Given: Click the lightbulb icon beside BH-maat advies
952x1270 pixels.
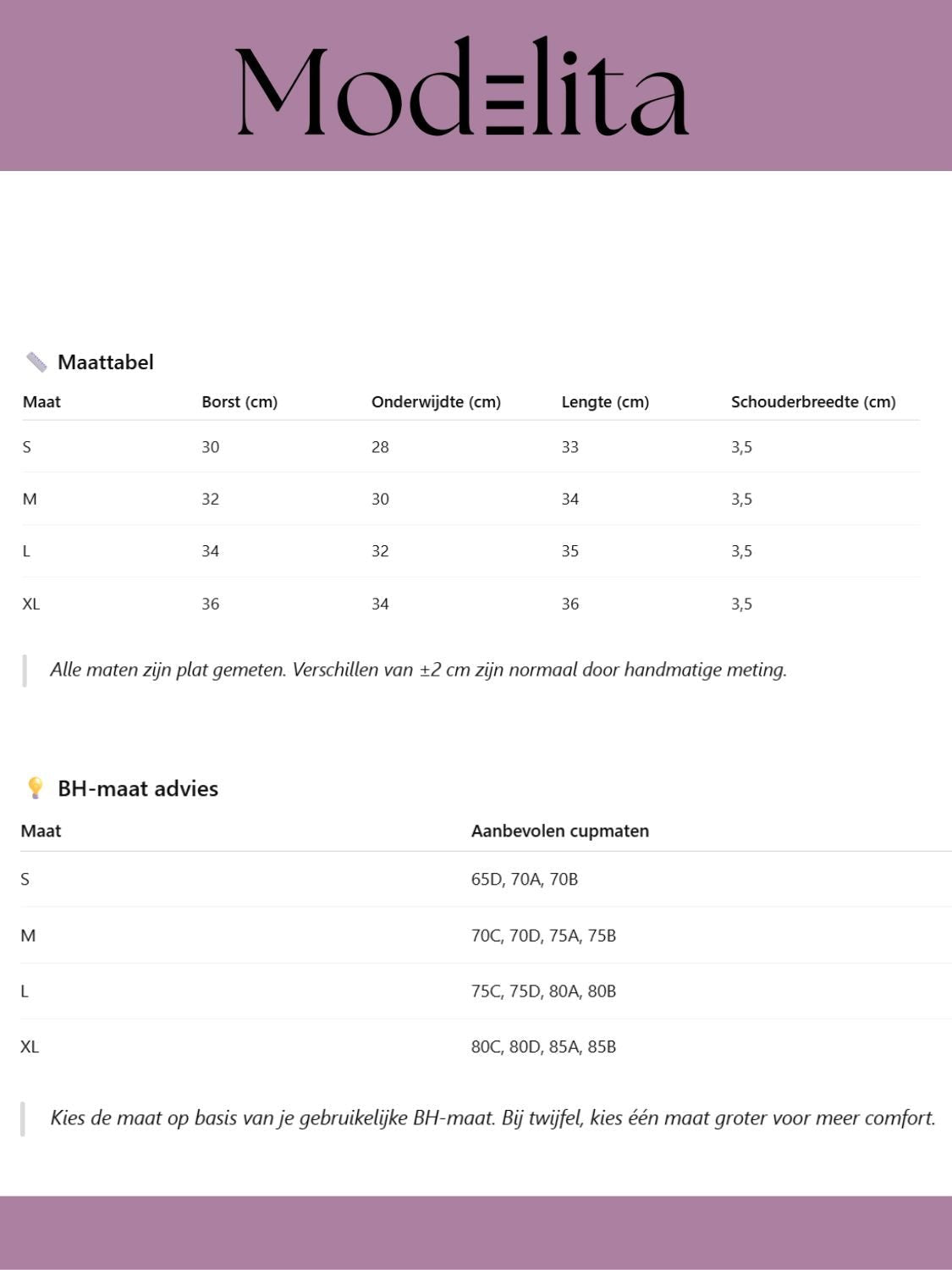Looking at the screenshot, I should [x=35, y=788].
